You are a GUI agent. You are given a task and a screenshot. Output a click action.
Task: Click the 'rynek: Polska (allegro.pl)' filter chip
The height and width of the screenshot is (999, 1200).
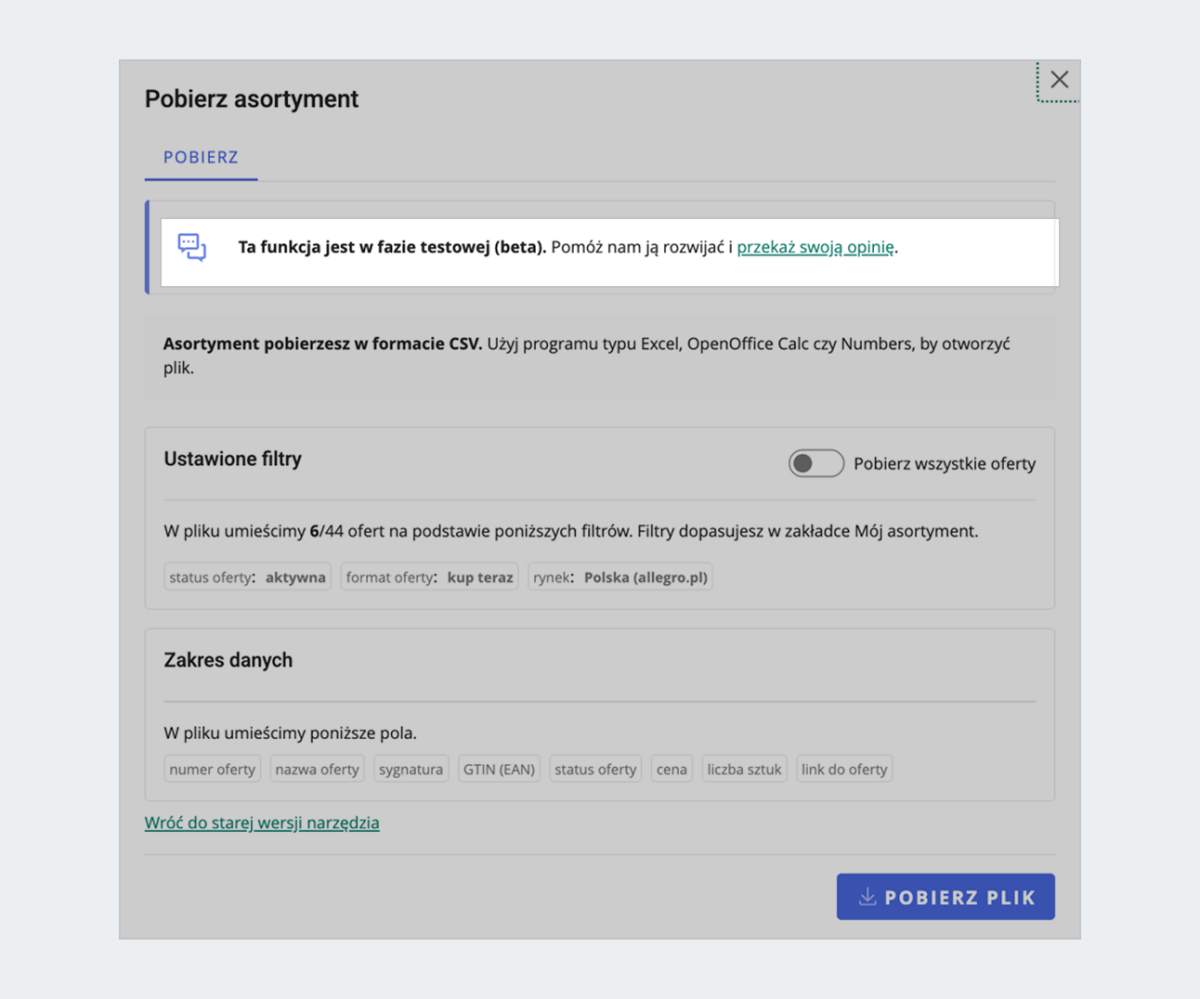click(620, 577)
